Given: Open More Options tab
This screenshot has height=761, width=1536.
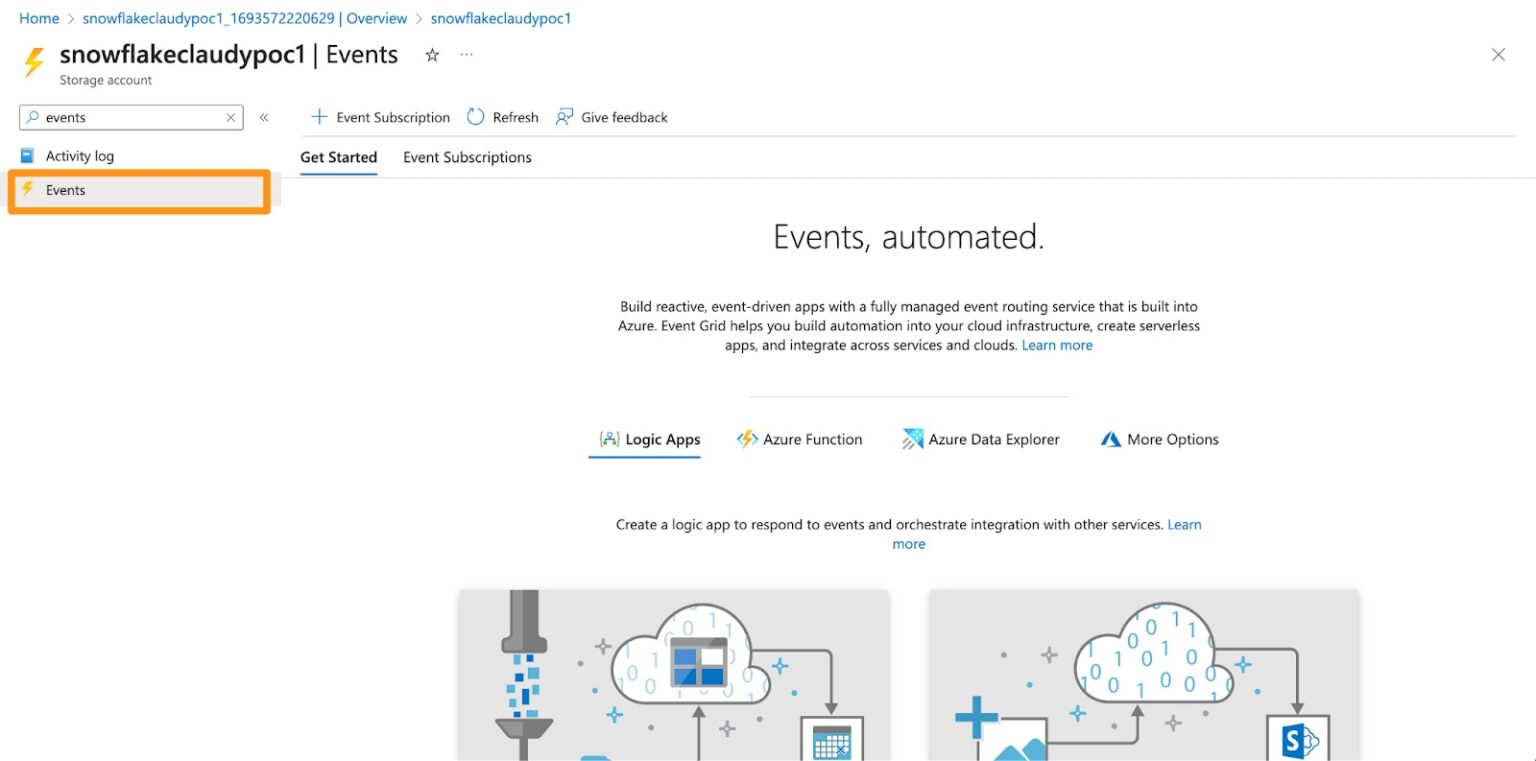Looking at the screenshot, I should tap(1160, 439).
